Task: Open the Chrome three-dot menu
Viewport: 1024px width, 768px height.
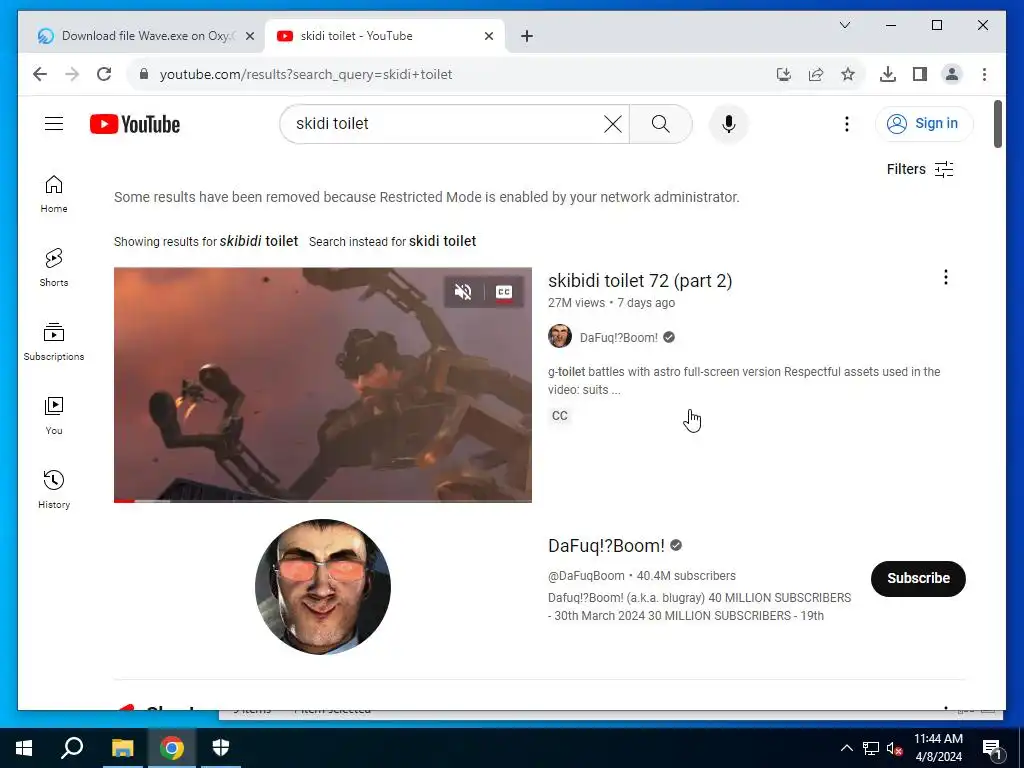Action: [984, 74]
